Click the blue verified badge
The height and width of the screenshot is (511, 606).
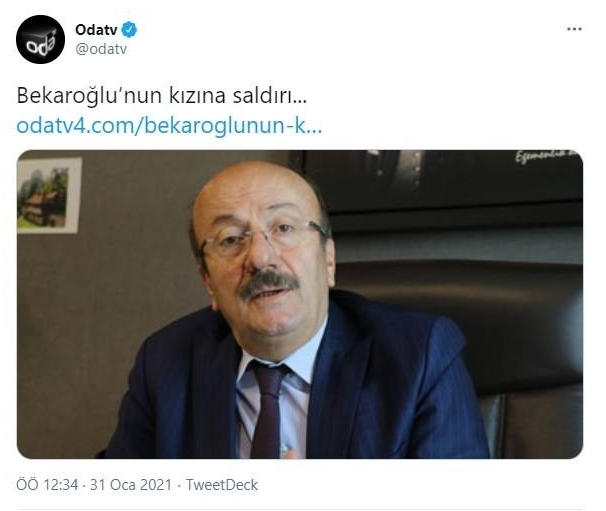(x=129, y=30)
